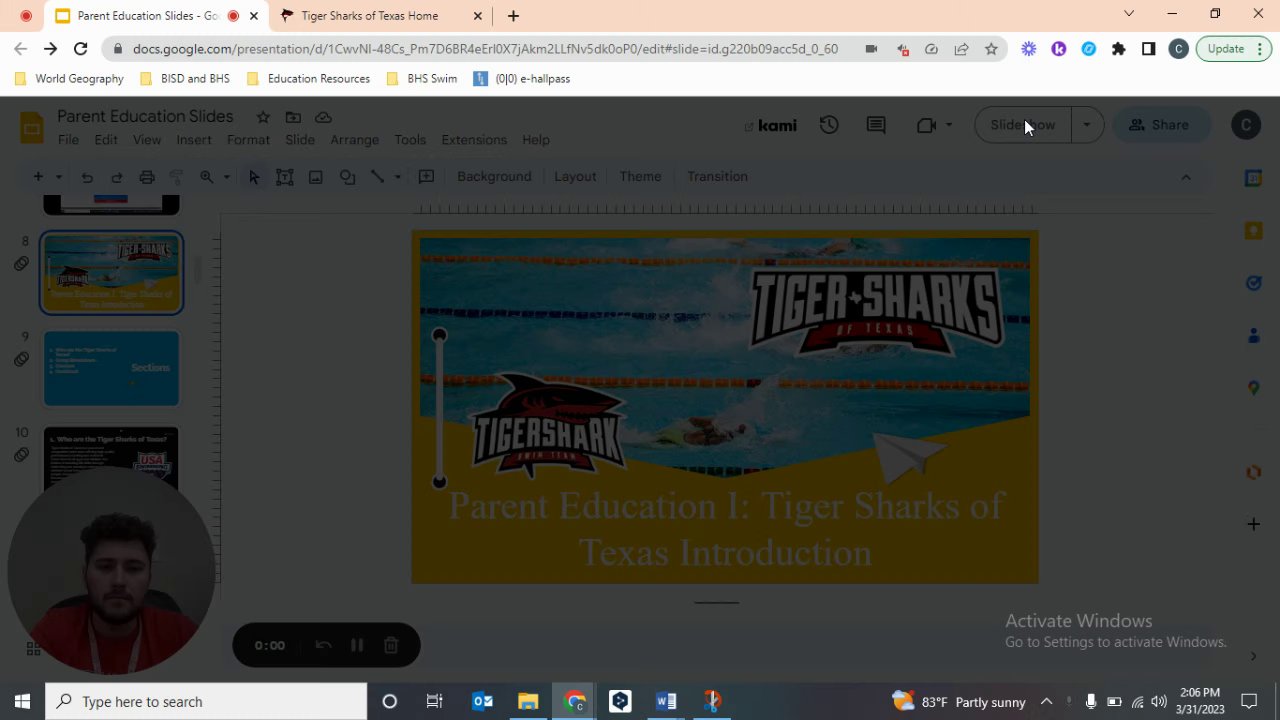
Task: Open the Slideshow options dropdown arrow
Action: click(1087, 125)
